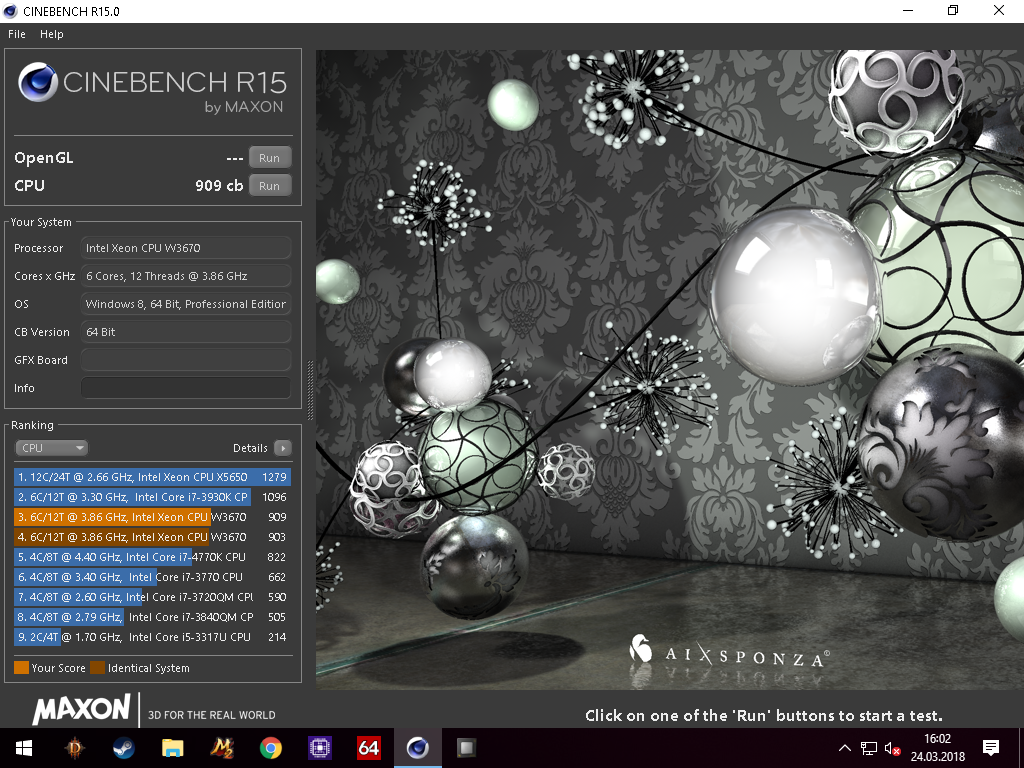Run the OpenGL benchmark
The width and height of the screenshot is (1024, 768).
[269, 158]
